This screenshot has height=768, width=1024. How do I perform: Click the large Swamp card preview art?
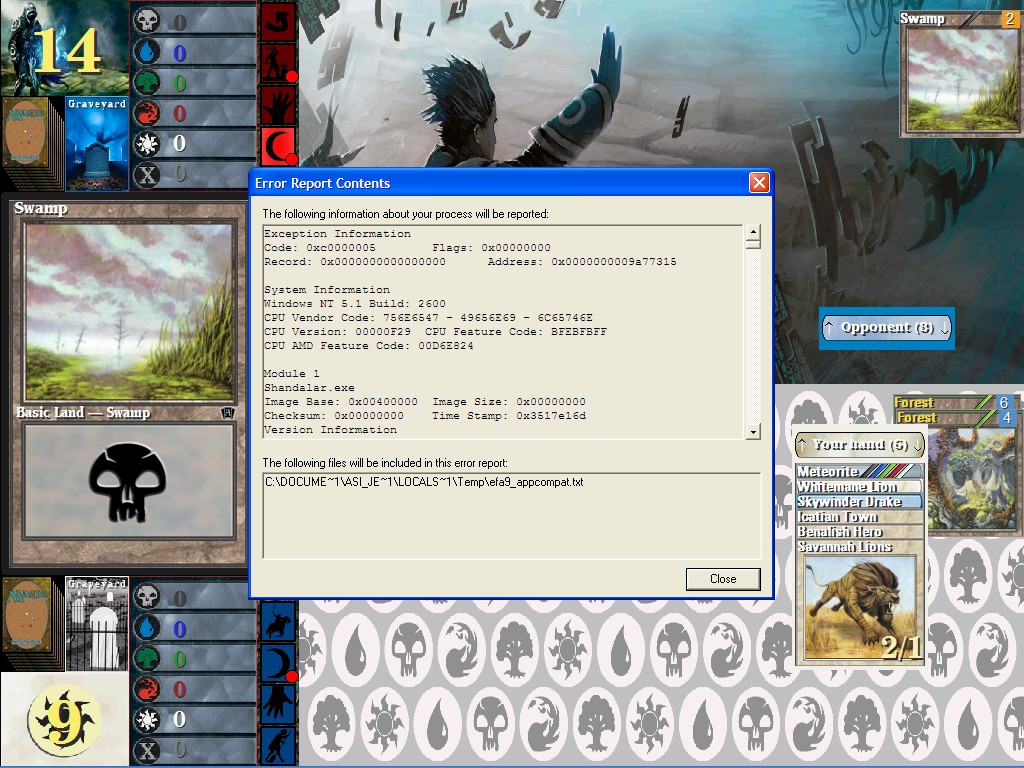(x=129, y=312)
